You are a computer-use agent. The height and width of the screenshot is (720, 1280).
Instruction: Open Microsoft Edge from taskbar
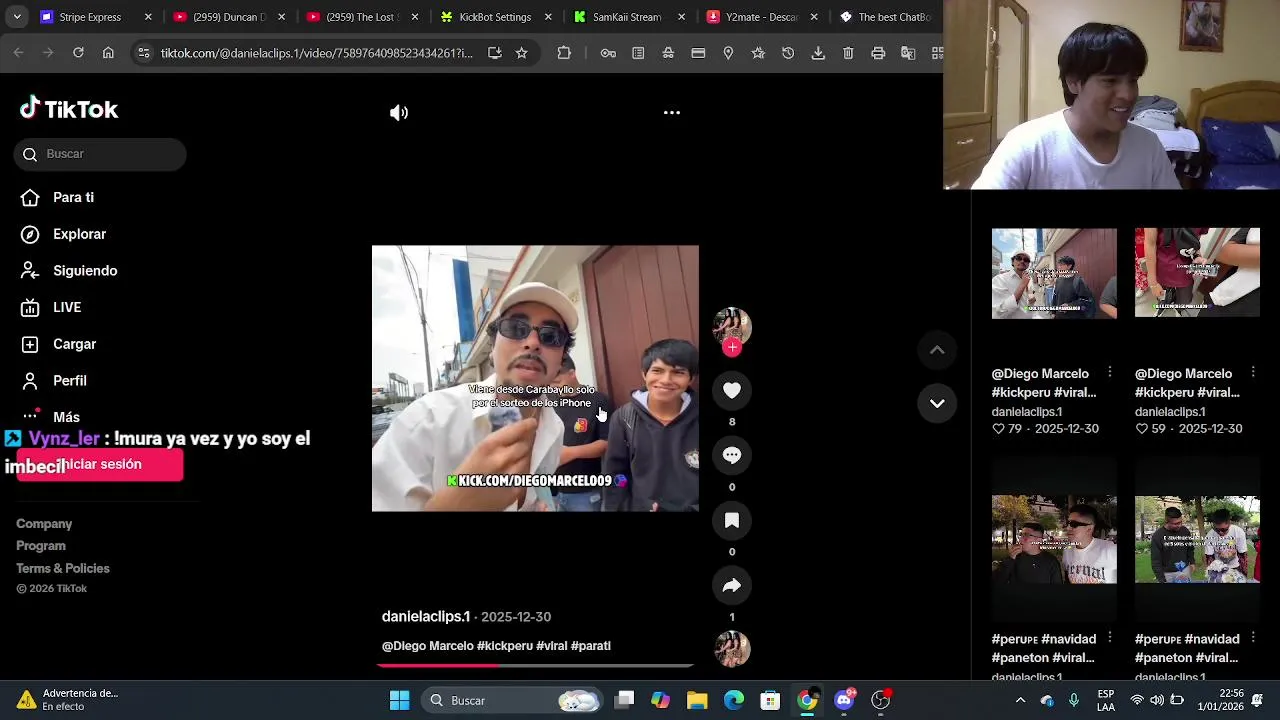click(x=734, y=700)
